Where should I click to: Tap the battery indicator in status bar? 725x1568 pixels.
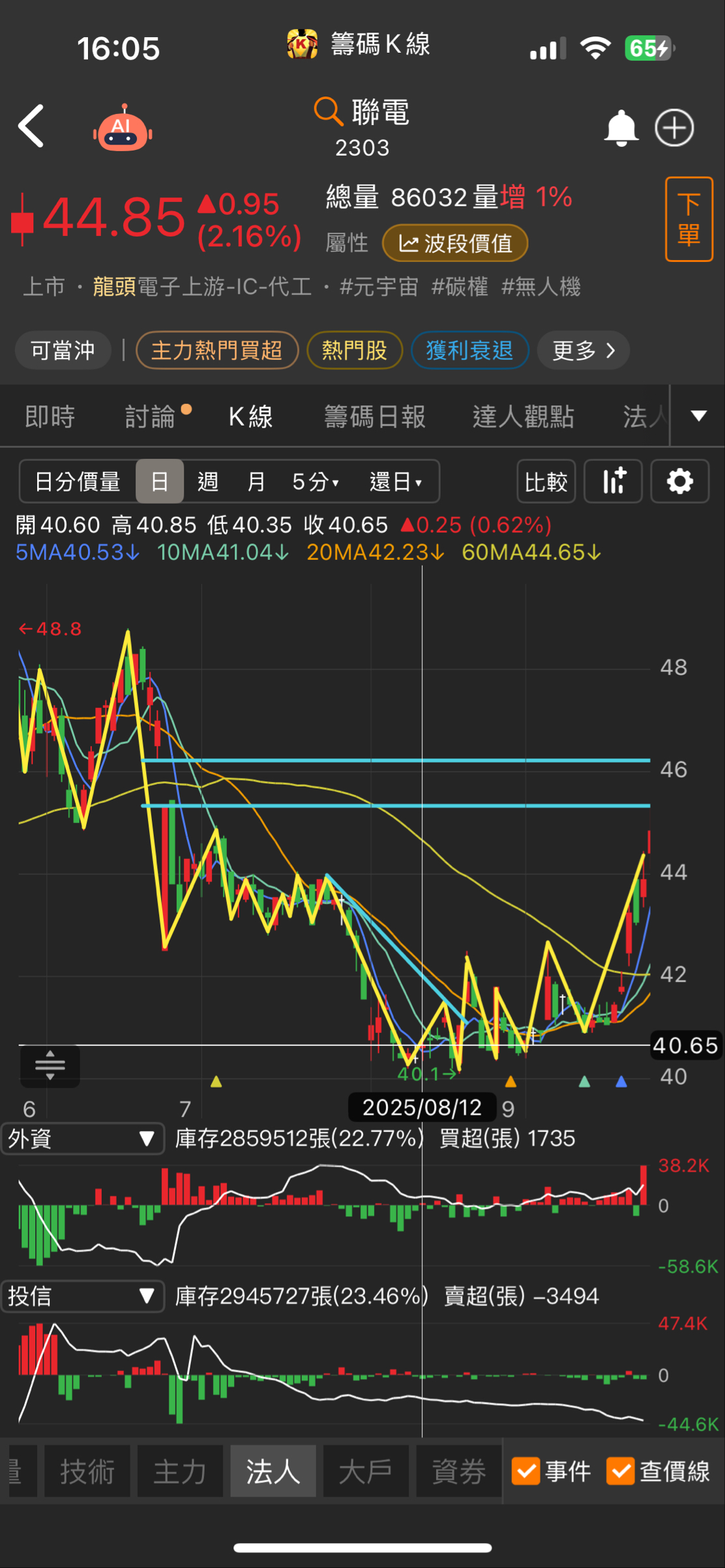point(650,48)
